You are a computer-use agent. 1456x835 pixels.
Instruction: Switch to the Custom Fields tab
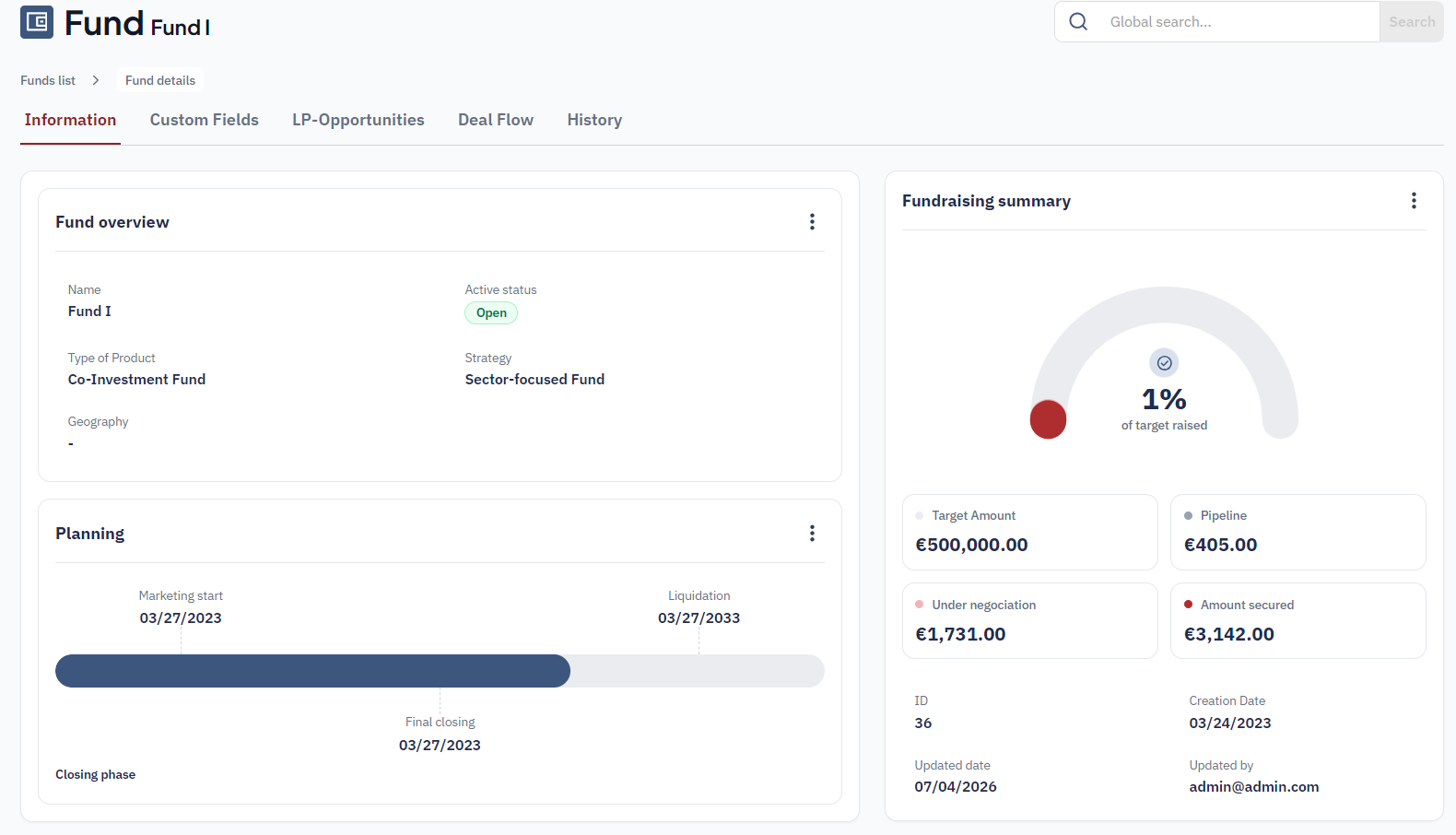coord(205,120)
